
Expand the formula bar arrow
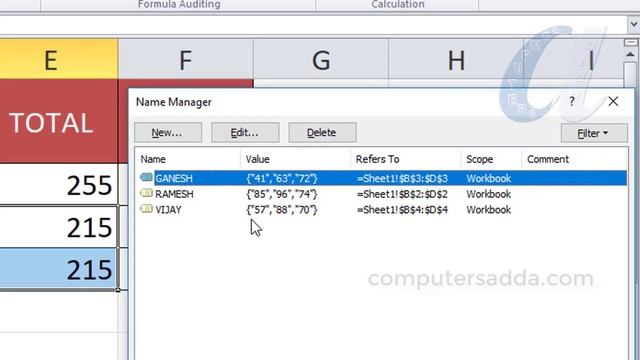(x=633, y=25)
